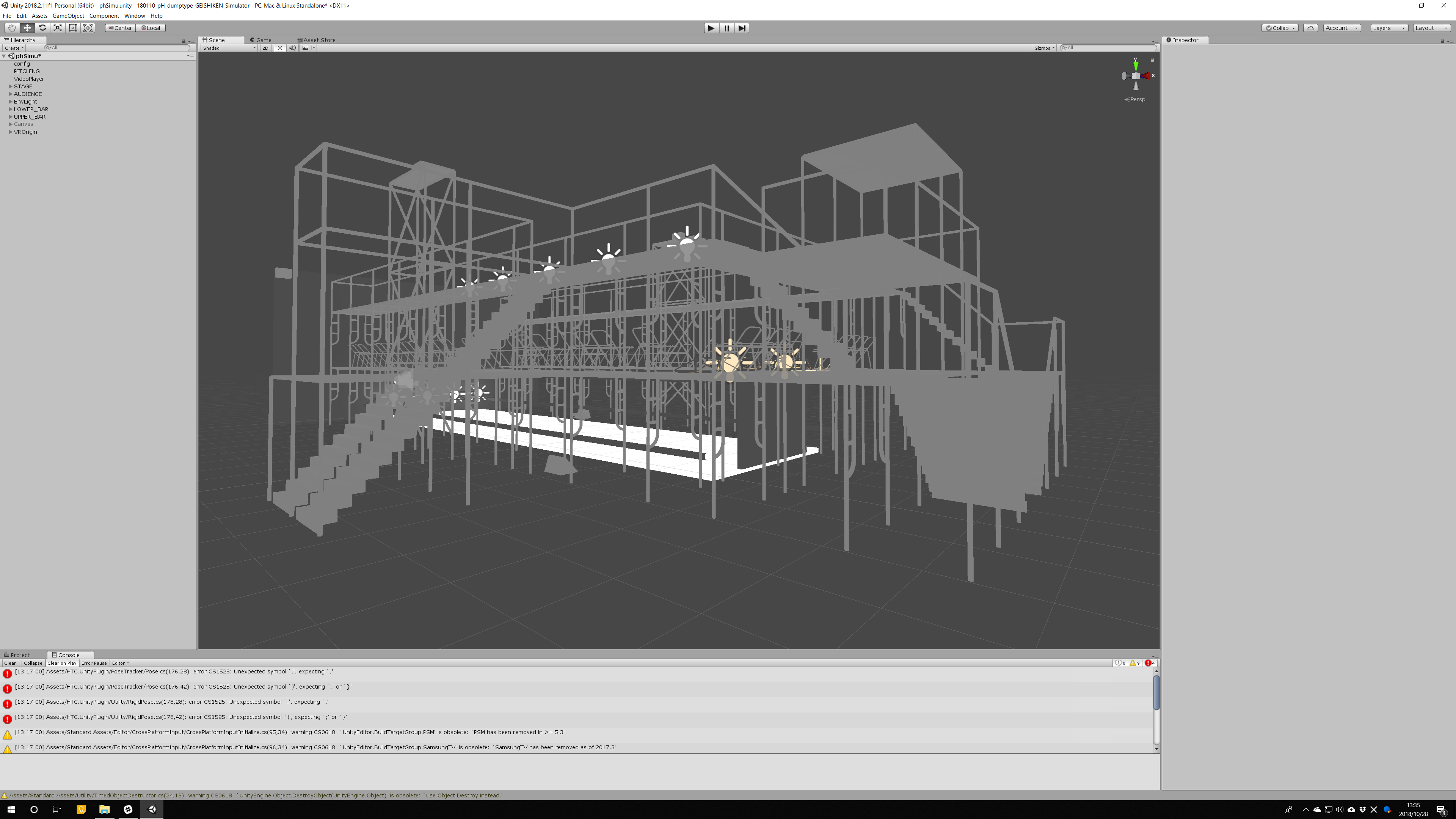The image size is (1456, 819).
Task: Toggle Clear on Play option
Action: point(61,663)
